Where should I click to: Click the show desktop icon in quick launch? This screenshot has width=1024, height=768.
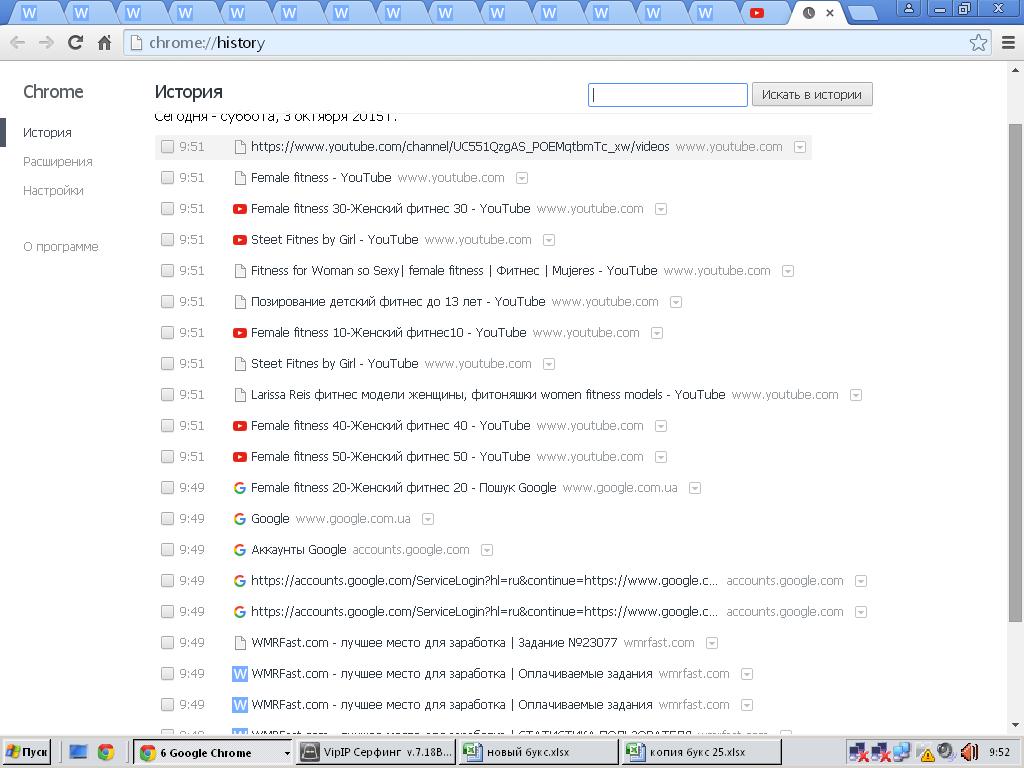[x=78, y=752]
